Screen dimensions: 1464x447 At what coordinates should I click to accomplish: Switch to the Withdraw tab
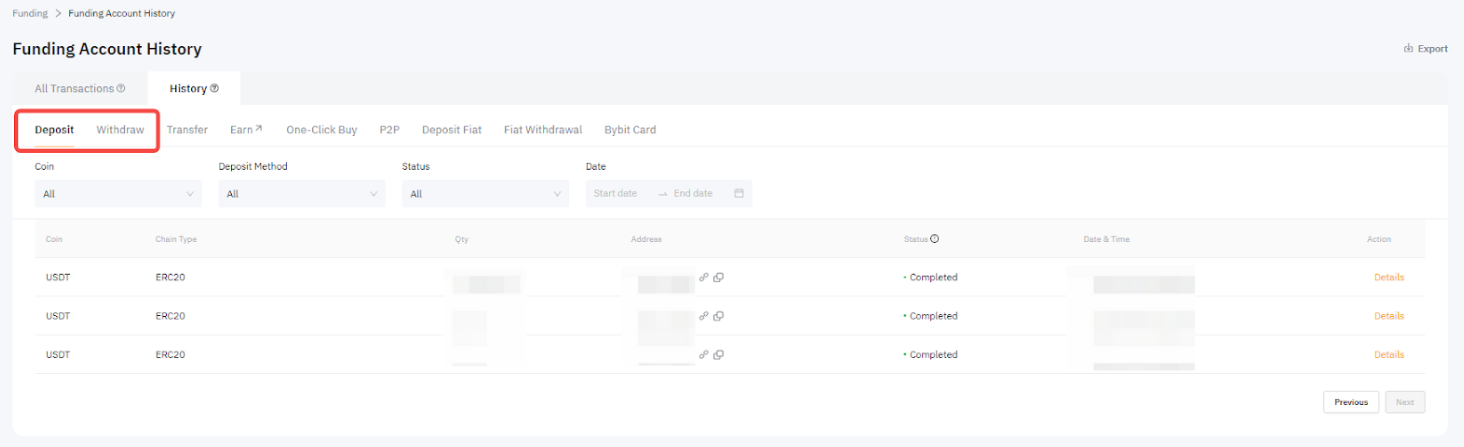120,130
